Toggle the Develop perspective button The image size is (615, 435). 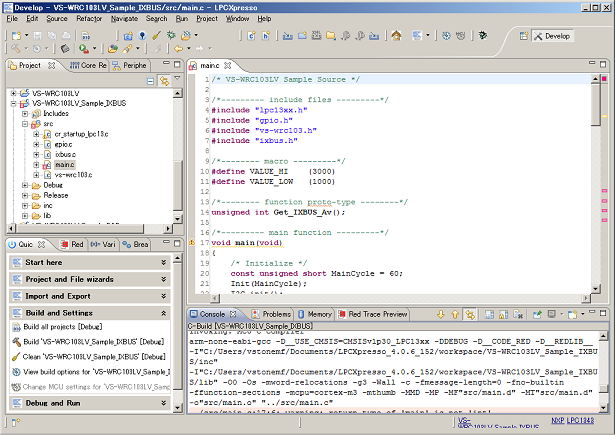[x=552, y=36]
